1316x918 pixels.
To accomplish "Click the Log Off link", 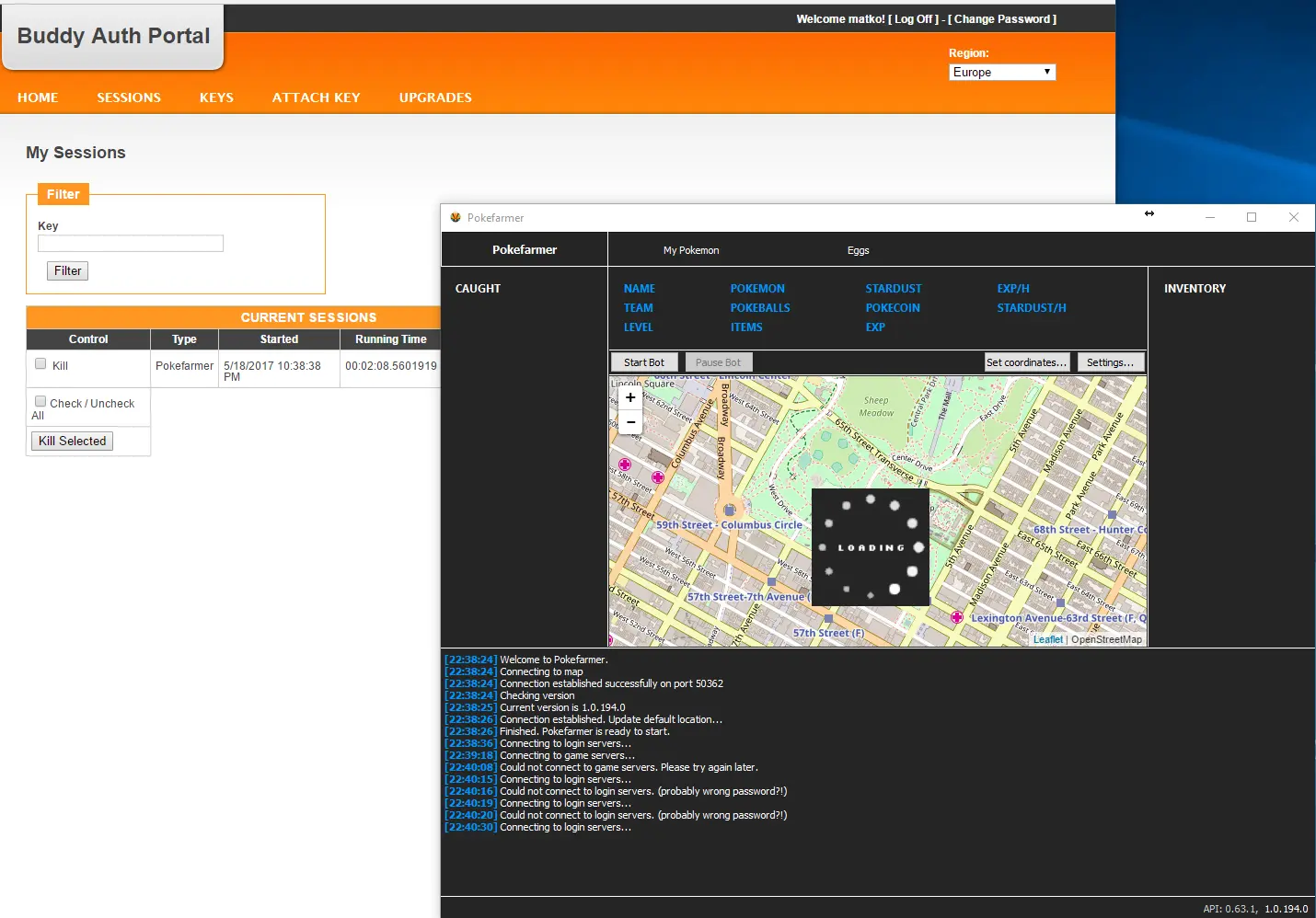I will click(x=913, y=19).
